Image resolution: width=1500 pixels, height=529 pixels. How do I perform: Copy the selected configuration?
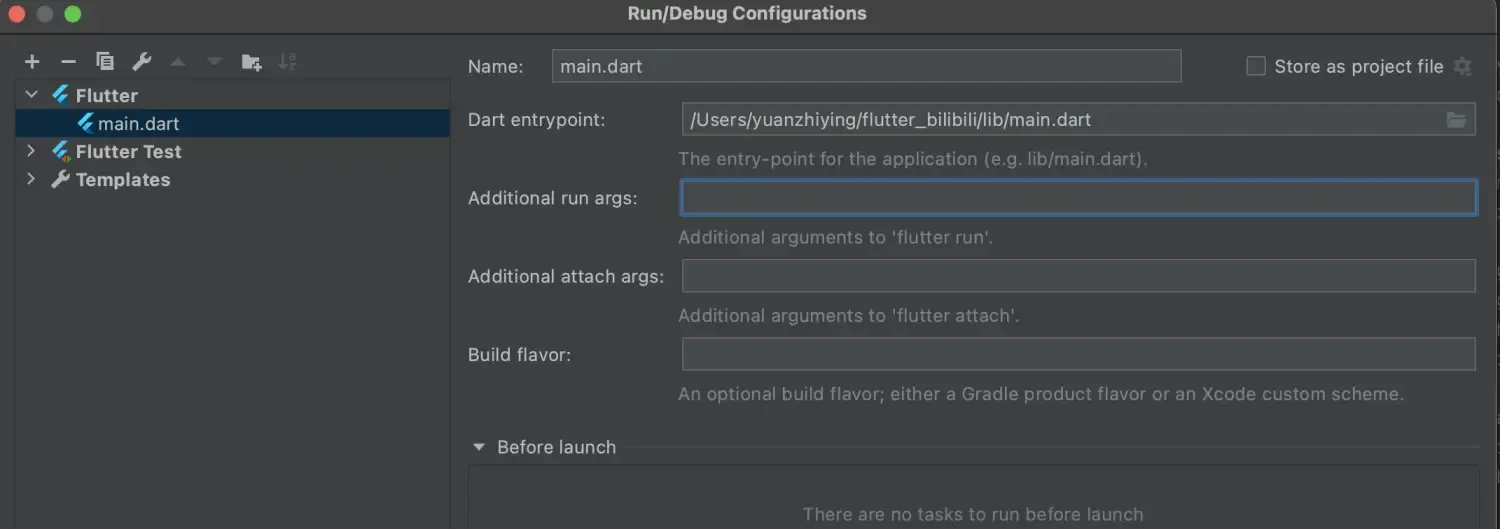click(105, 62)
